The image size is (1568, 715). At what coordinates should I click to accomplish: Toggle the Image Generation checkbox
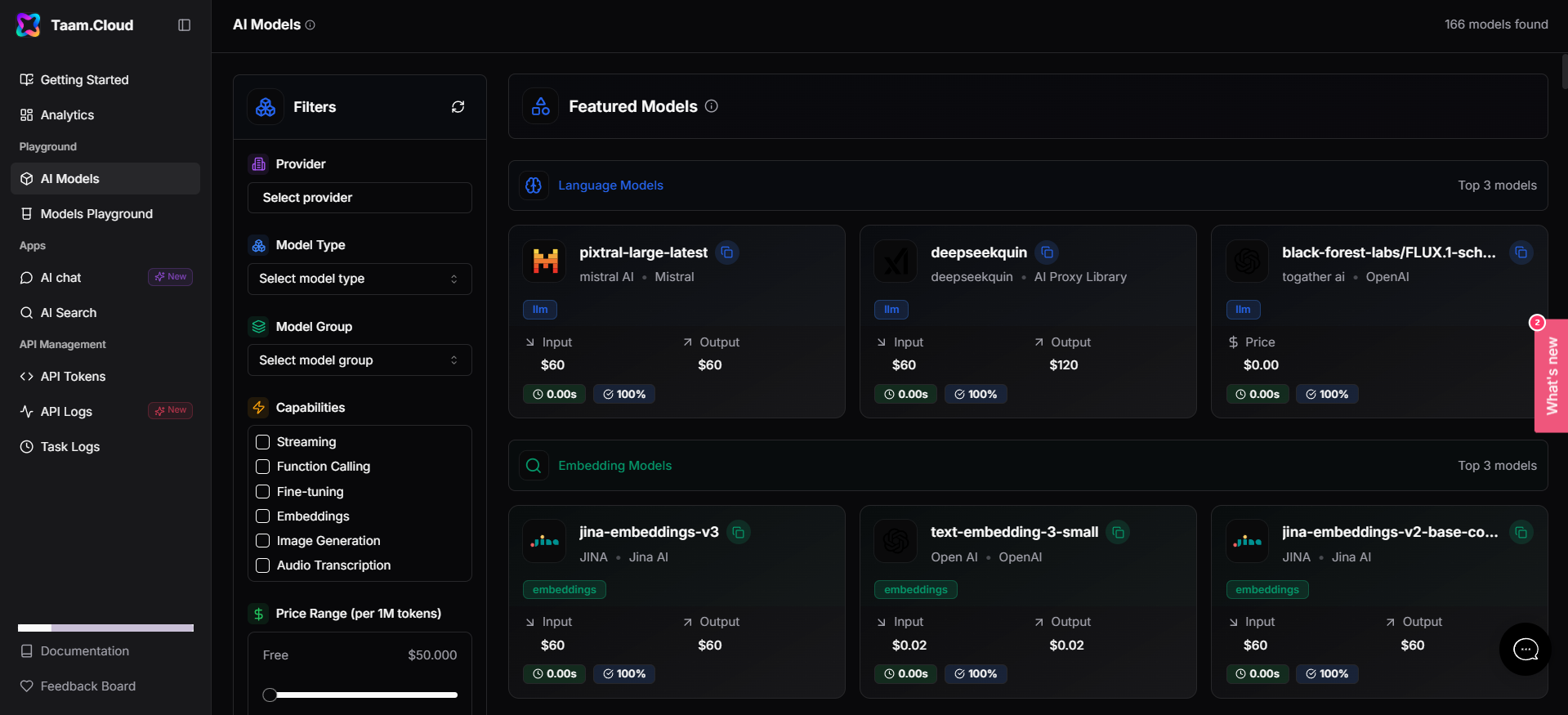(x=263, y=541)
